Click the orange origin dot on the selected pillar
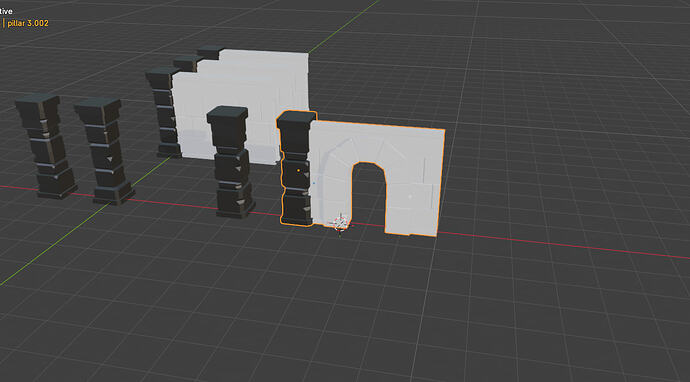Screen dimensions: 690x382 pyautogui.click(x=299, y=170)
